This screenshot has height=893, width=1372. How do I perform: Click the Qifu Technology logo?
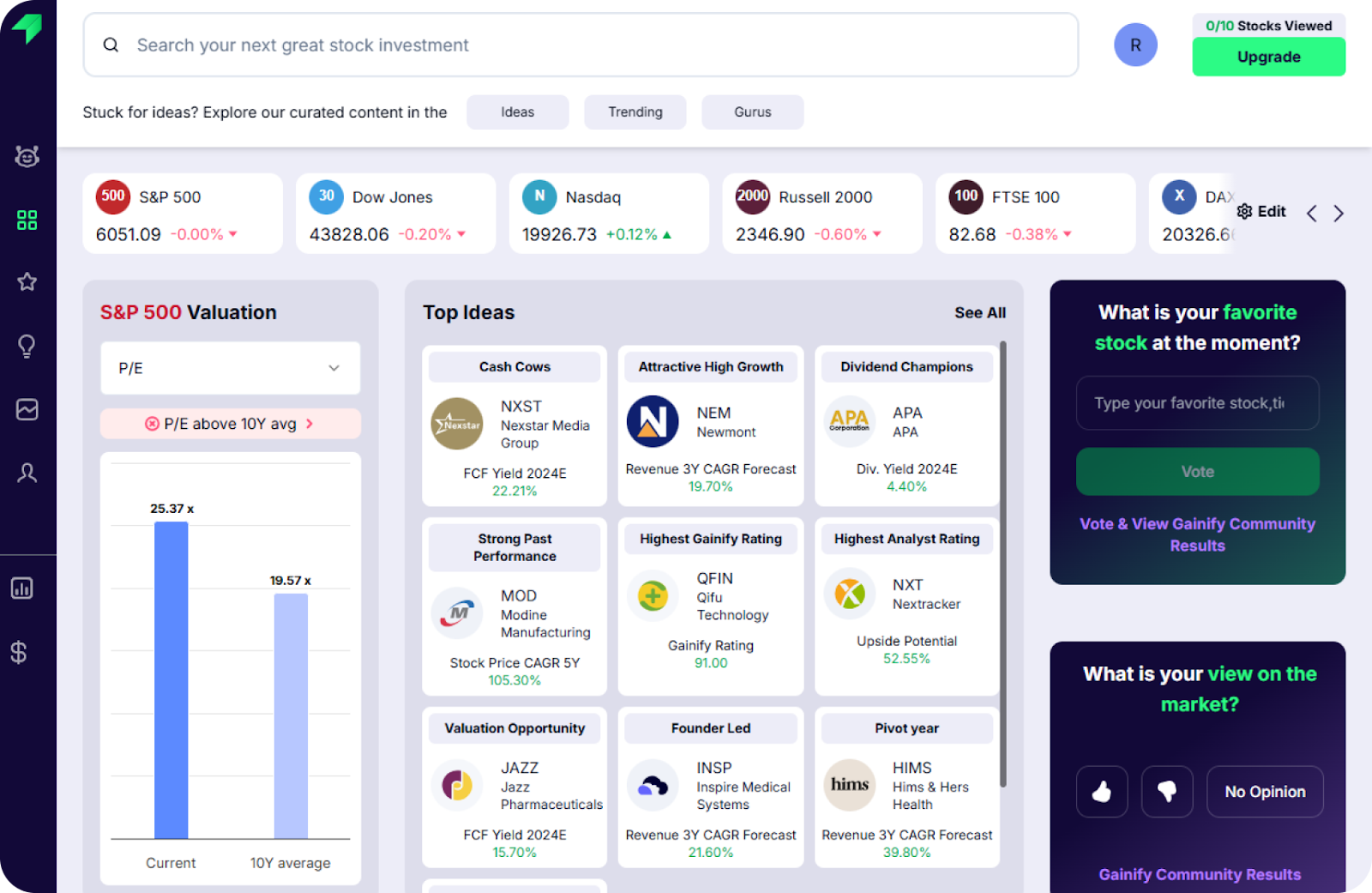653,595
